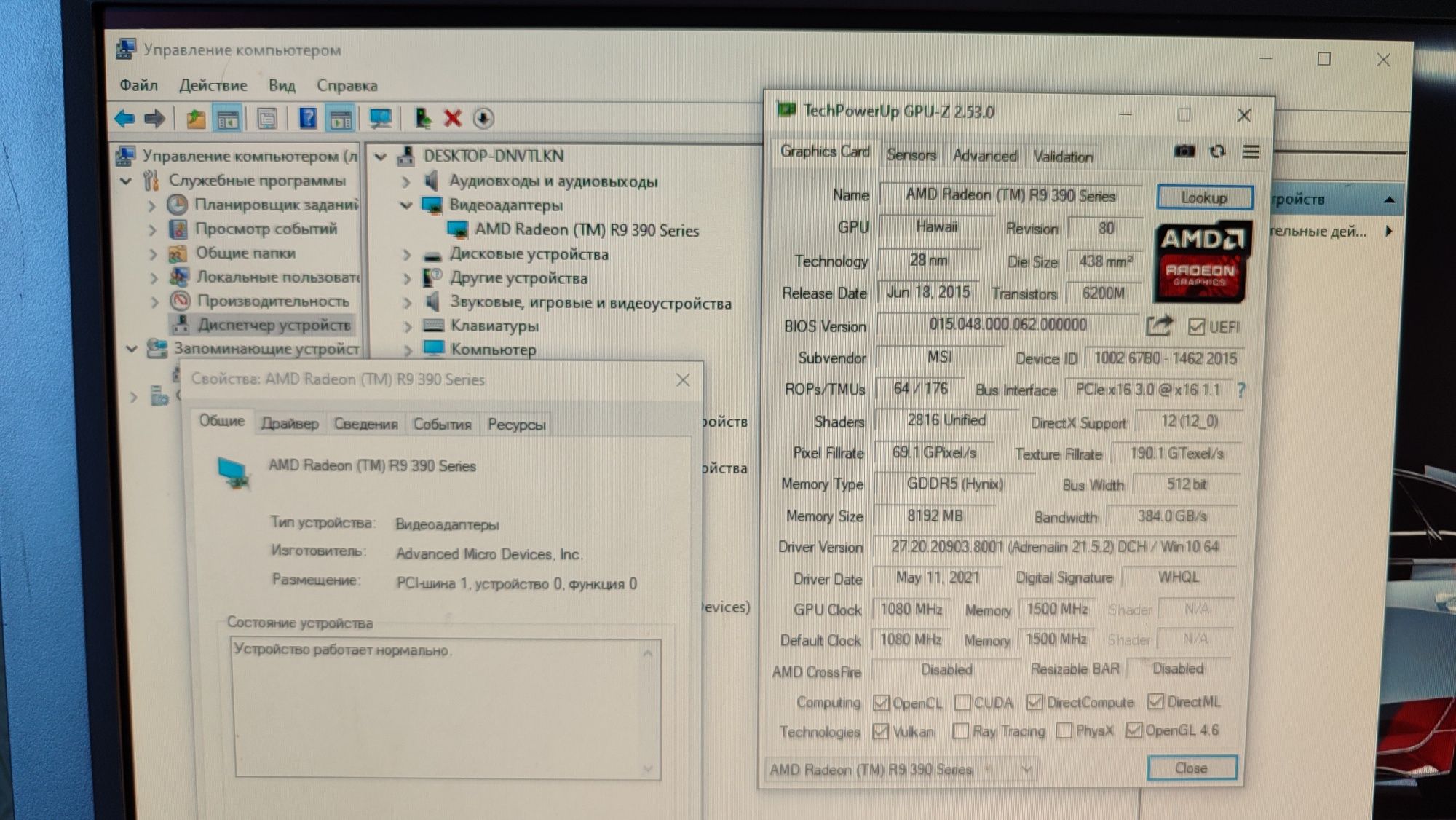Toggle the Vulkan checkbox
This screenshot has width=1456, height=820.
pos(880,731)
